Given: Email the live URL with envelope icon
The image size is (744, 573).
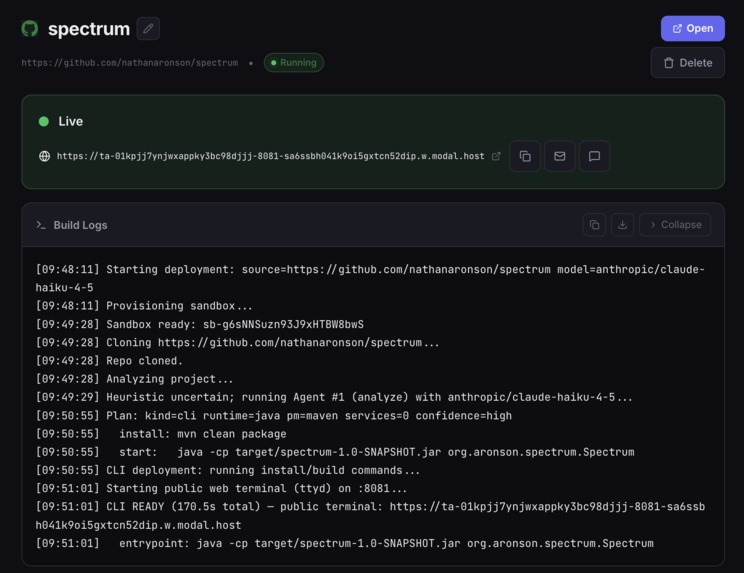Looking at the screenshot, I should [x=559, y=156].
